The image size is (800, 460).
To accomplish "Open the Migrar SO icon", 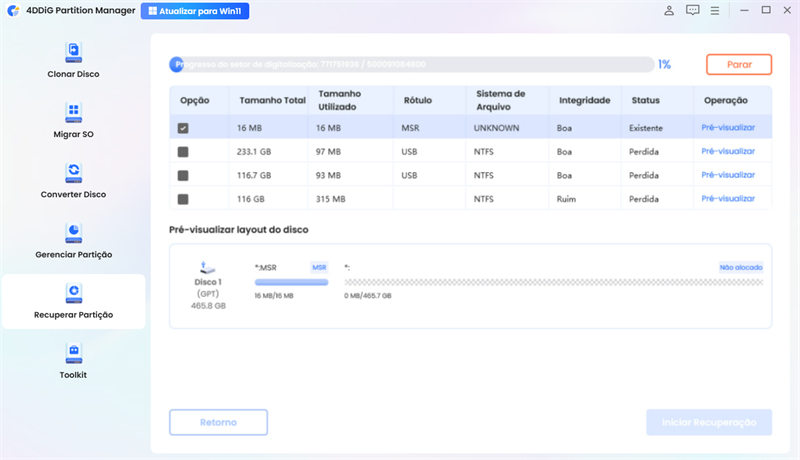I will (x=73, y=111).
